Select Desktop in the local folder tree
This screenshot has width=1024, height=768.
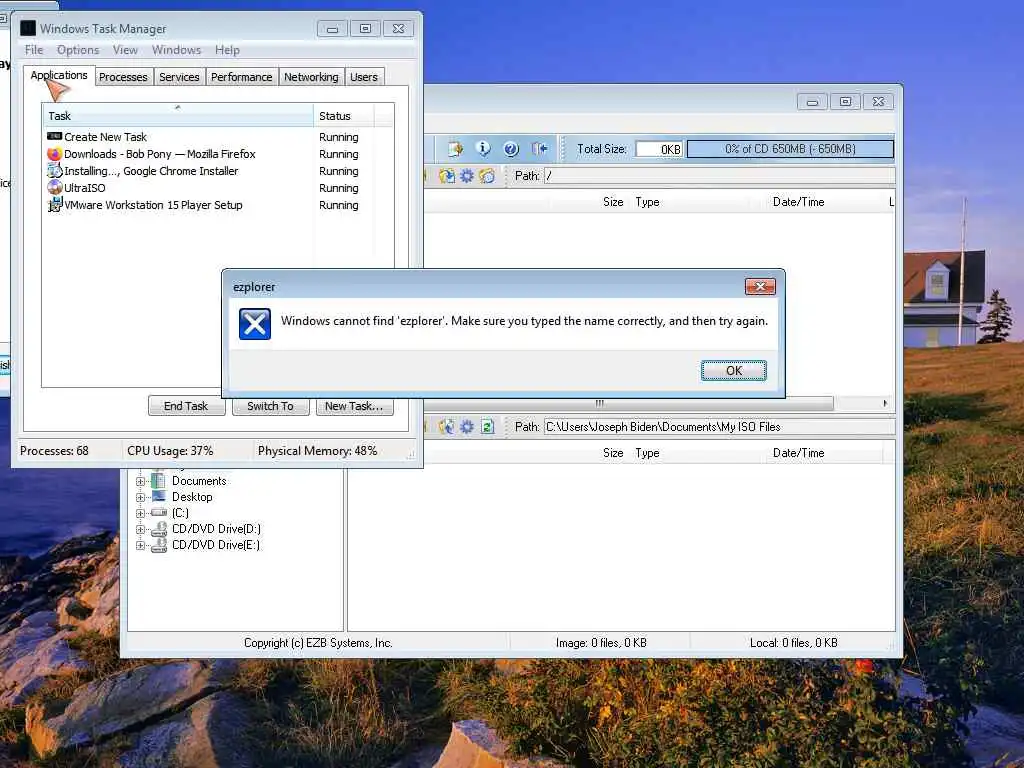point(191,497)
